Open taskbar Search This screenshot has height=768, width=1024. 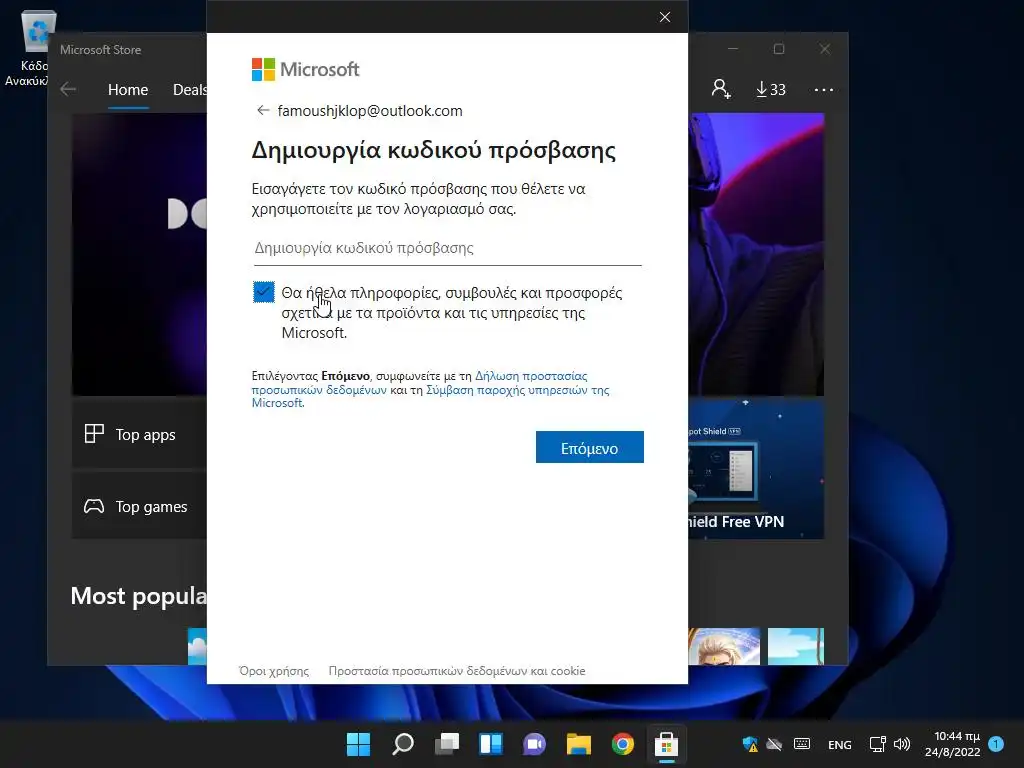(402, 744)
